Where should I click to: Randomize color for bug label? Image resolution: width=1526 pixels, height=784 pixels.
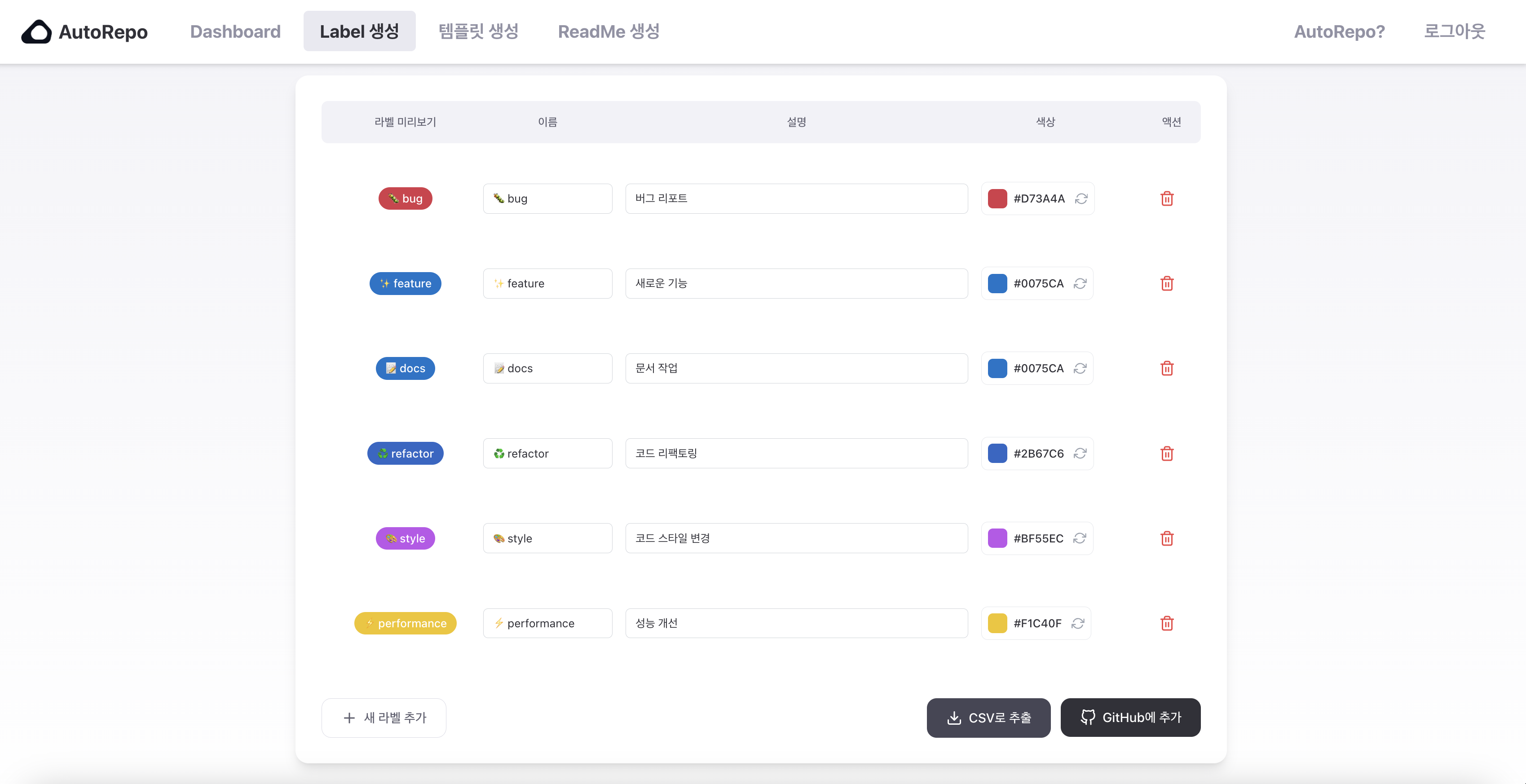[x=1081, y=198]
